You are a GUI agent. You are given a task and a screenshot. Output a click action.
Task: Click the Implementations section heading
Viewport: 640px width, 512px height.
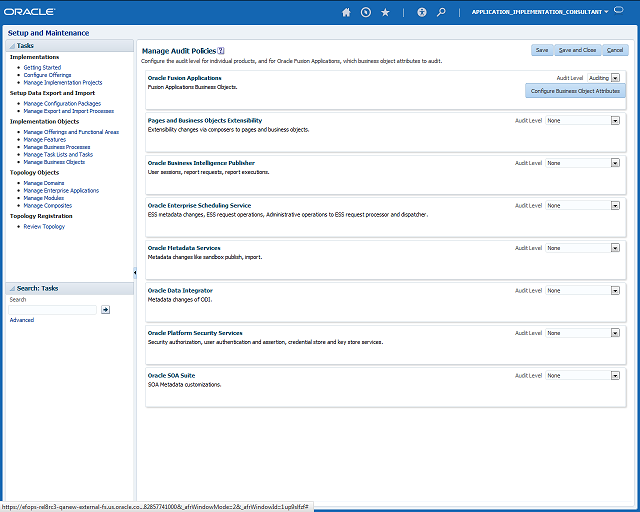click(34, 57)
